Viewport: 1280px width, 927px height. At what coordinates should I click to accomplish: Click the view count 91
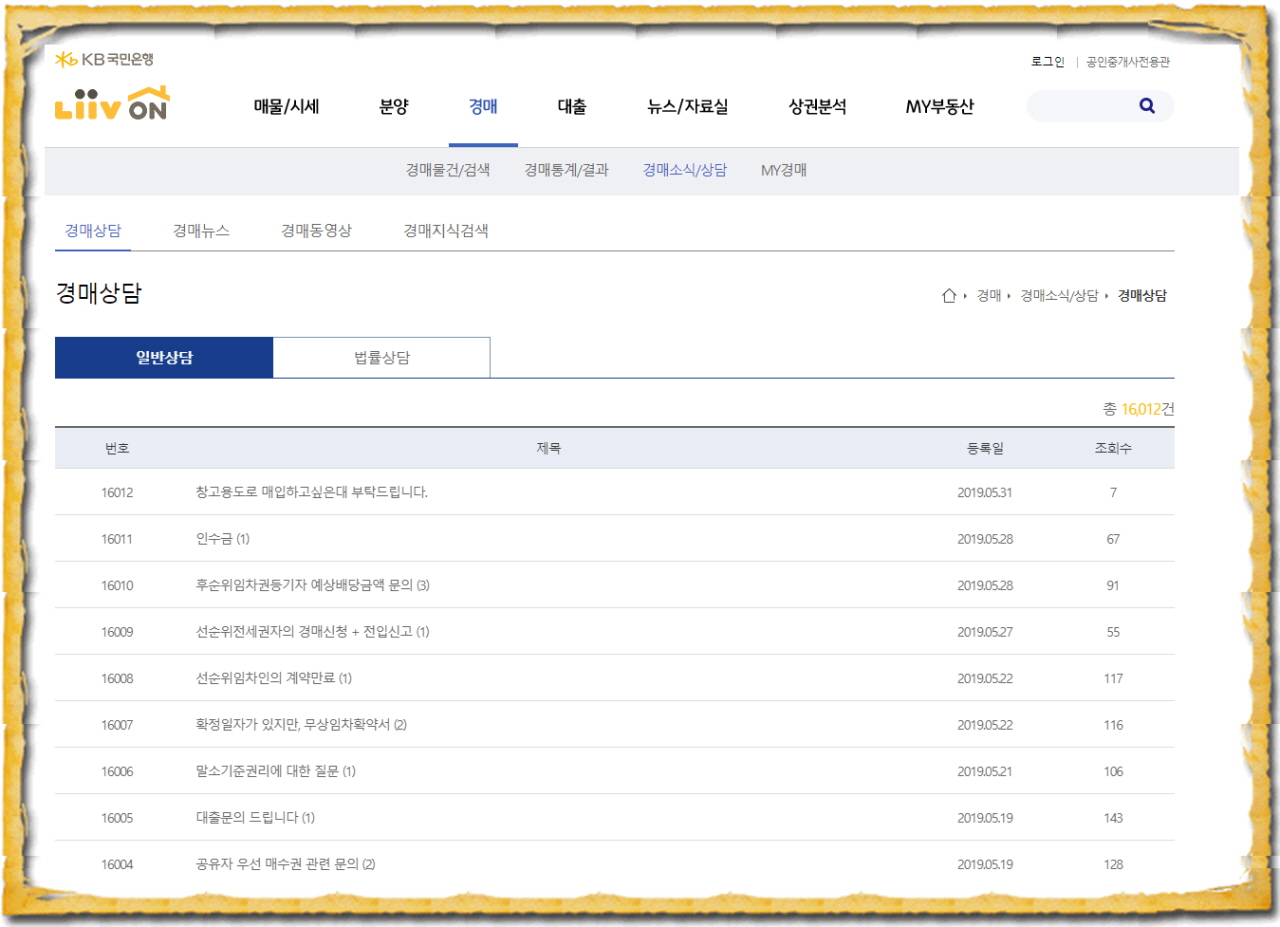pos(1113,586)
